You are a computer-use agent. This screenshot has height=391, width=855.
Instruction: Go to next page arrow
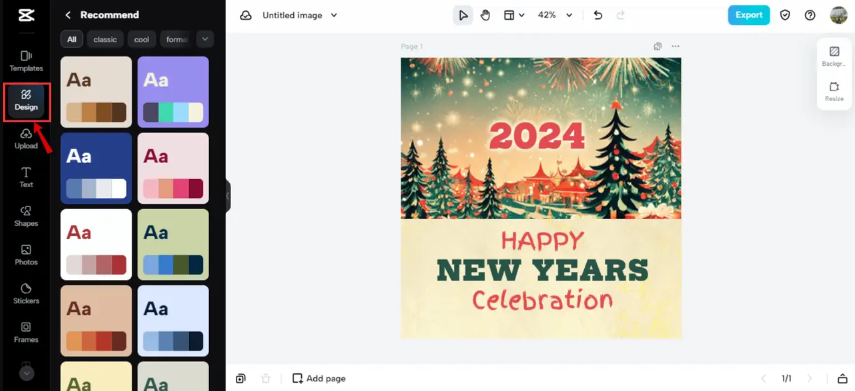click(810, 378)
